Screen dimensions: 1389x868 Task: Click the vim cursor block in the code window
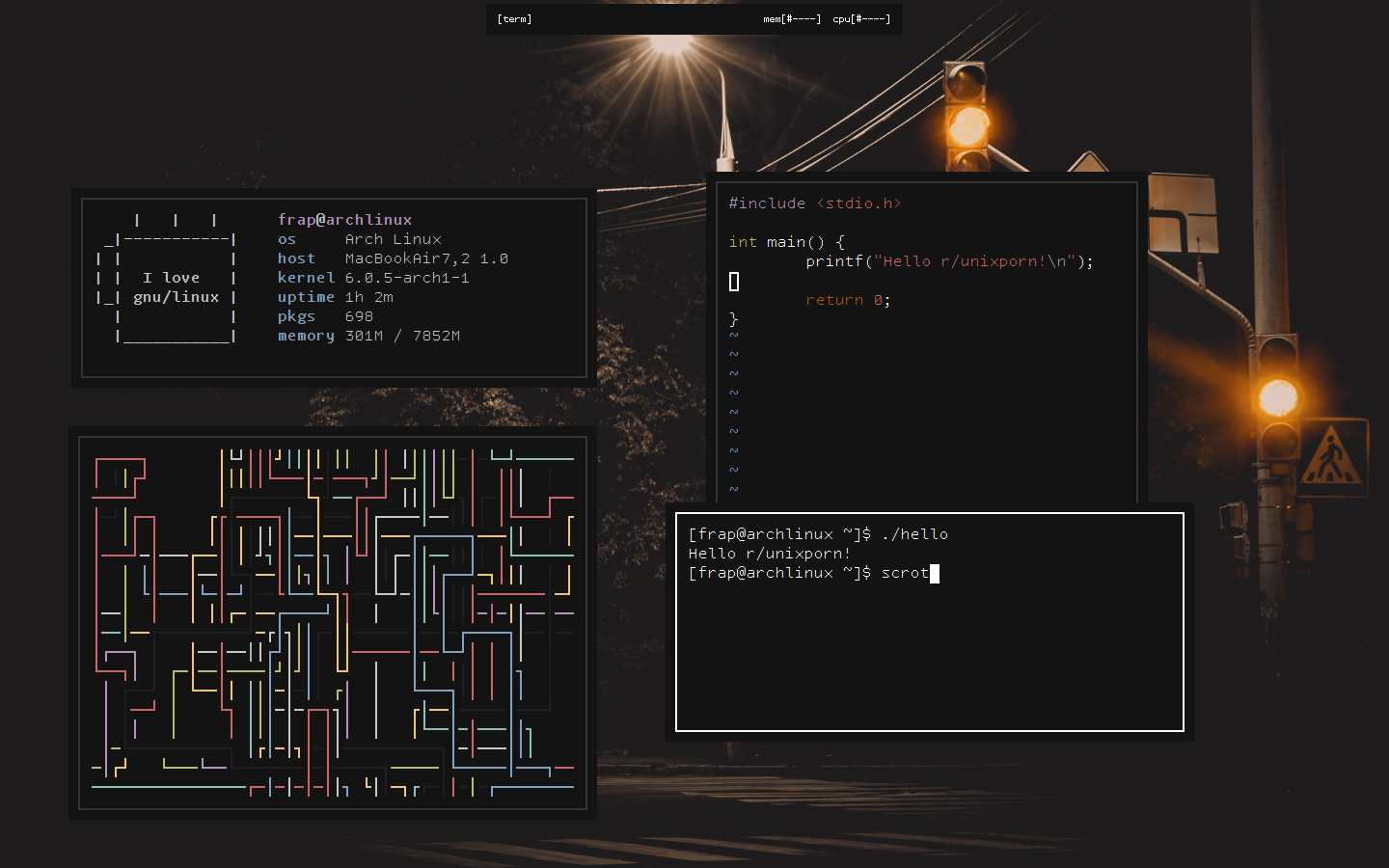(734, 282)
